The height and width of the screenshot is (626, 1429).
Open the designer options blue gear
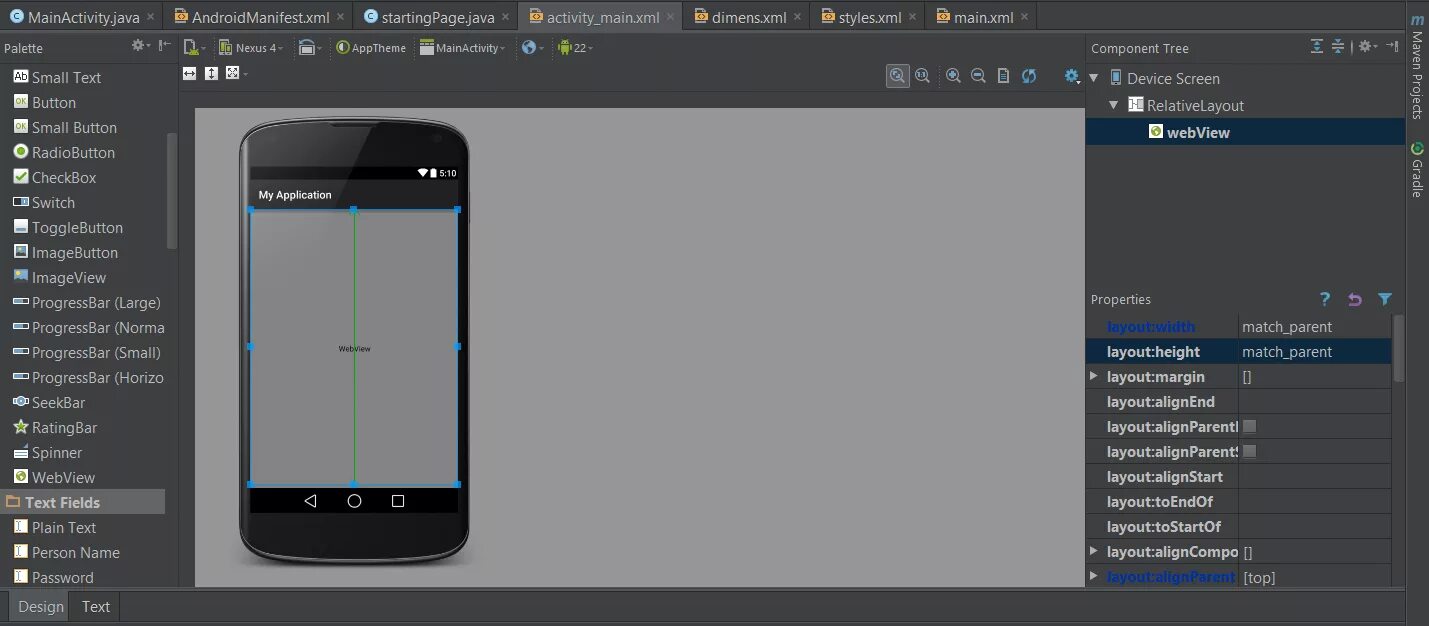(1073, 76)
